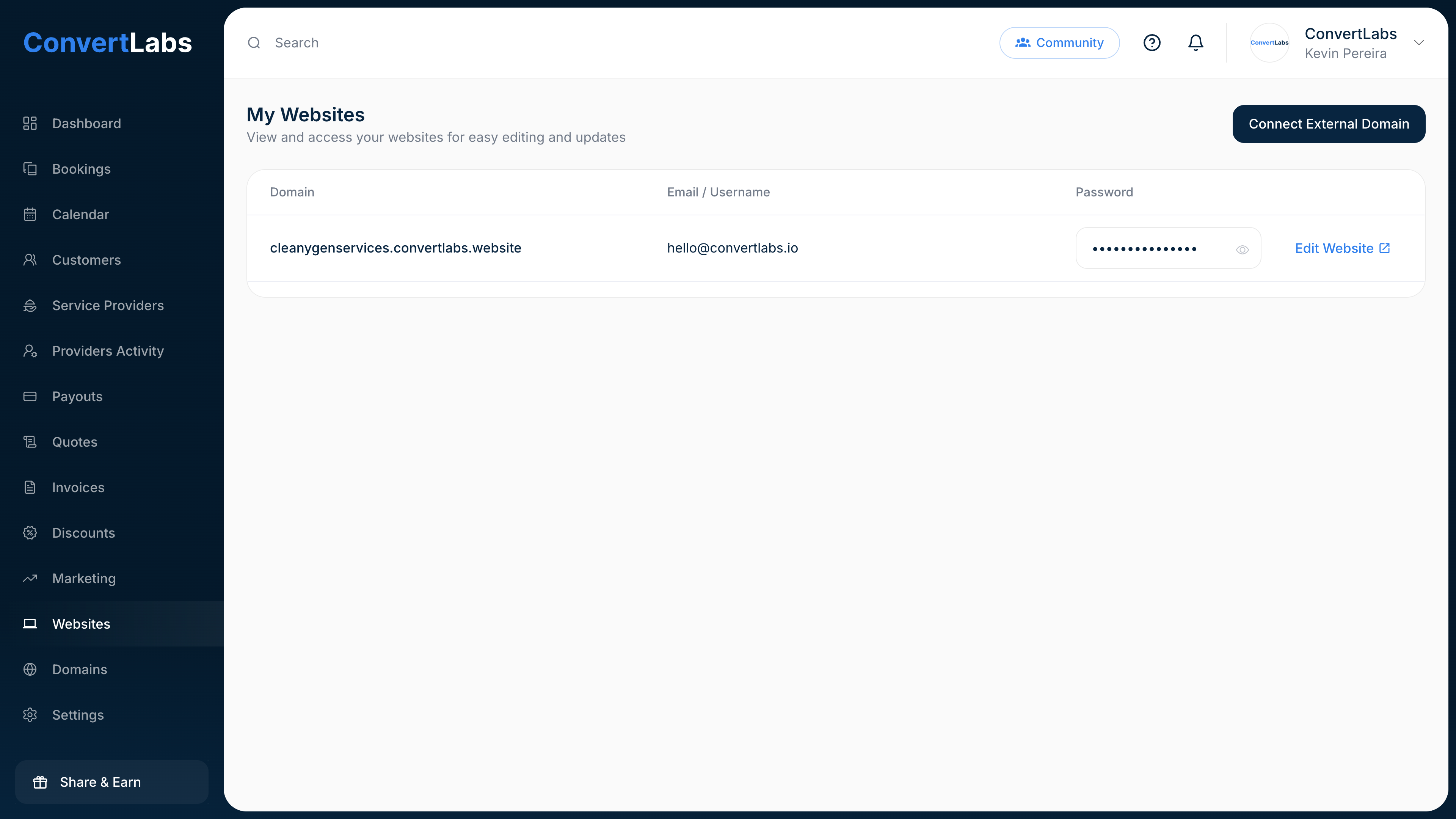Screen dimensions: 1456x819
Task: Click the Discounts badge icon
Action: coord(30,532)
